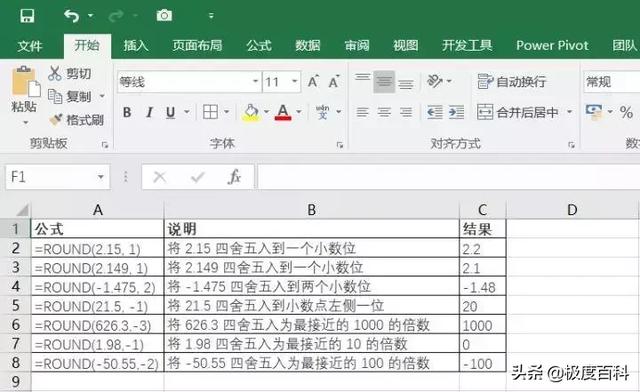640x392 pixels.
Task: Select all cells with the corner triangle
Action: point(22,210)
